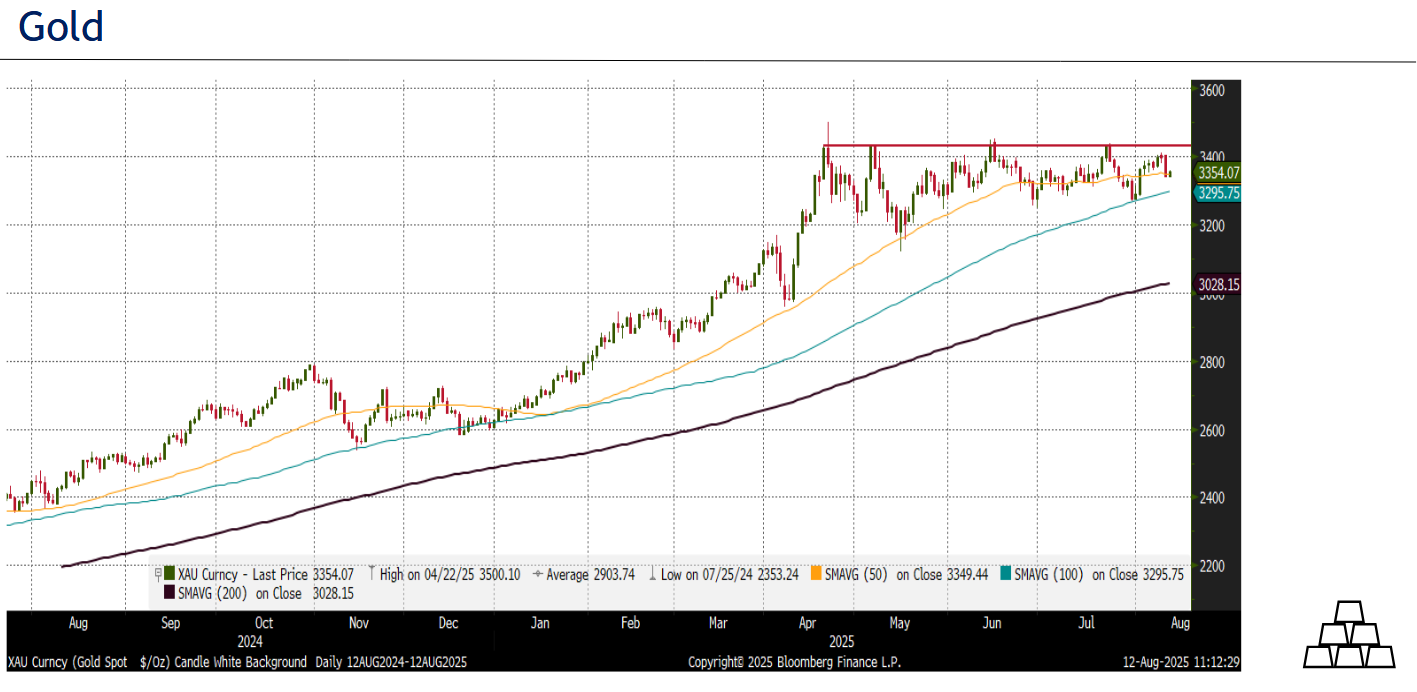Viewport: 1417px width, 692px height.
Task: Click the Daily 12AUG2024-12AUG2025 range text
Action: coord(390,662)
